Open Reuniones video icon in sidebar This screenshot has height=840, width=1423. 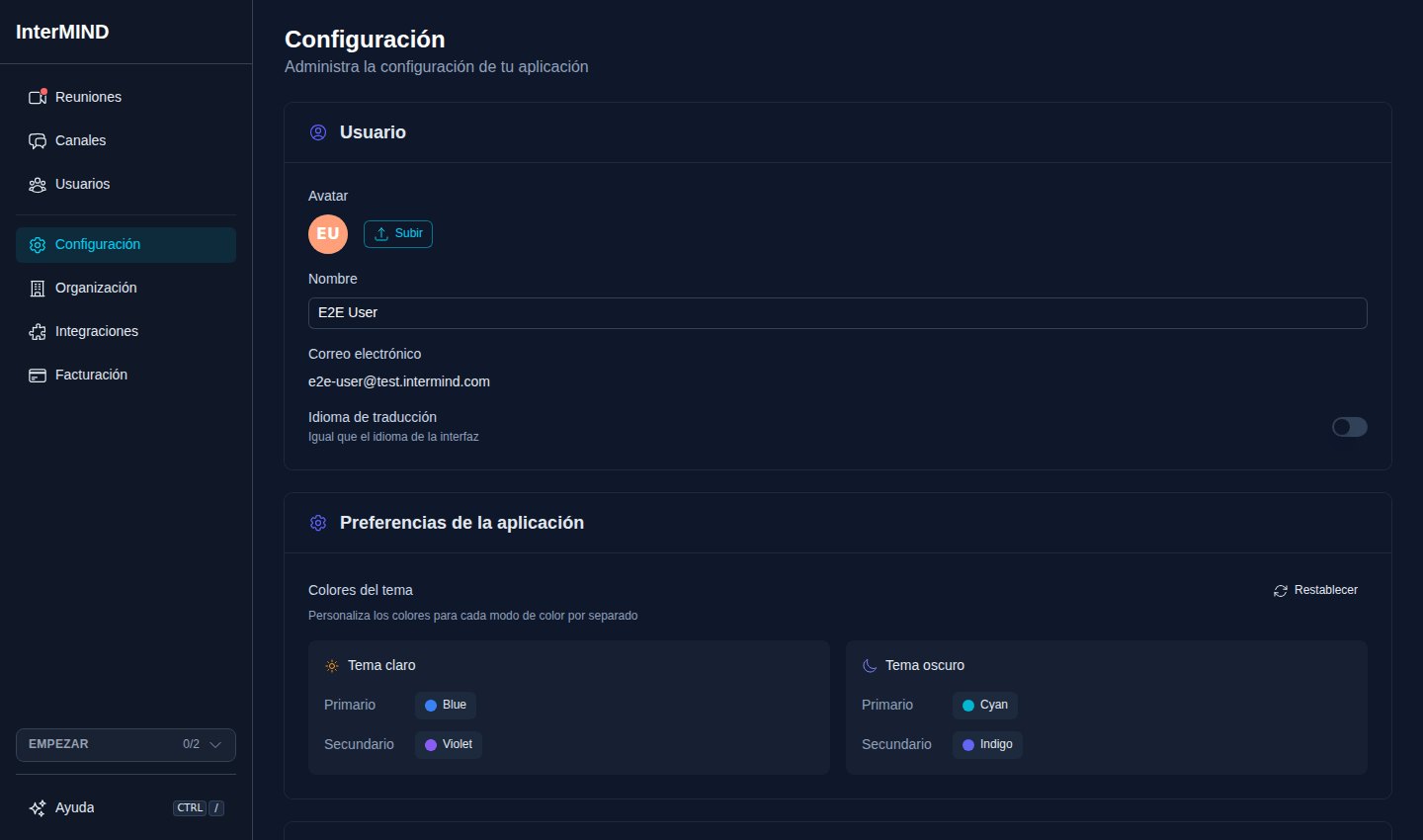(38, 97)
